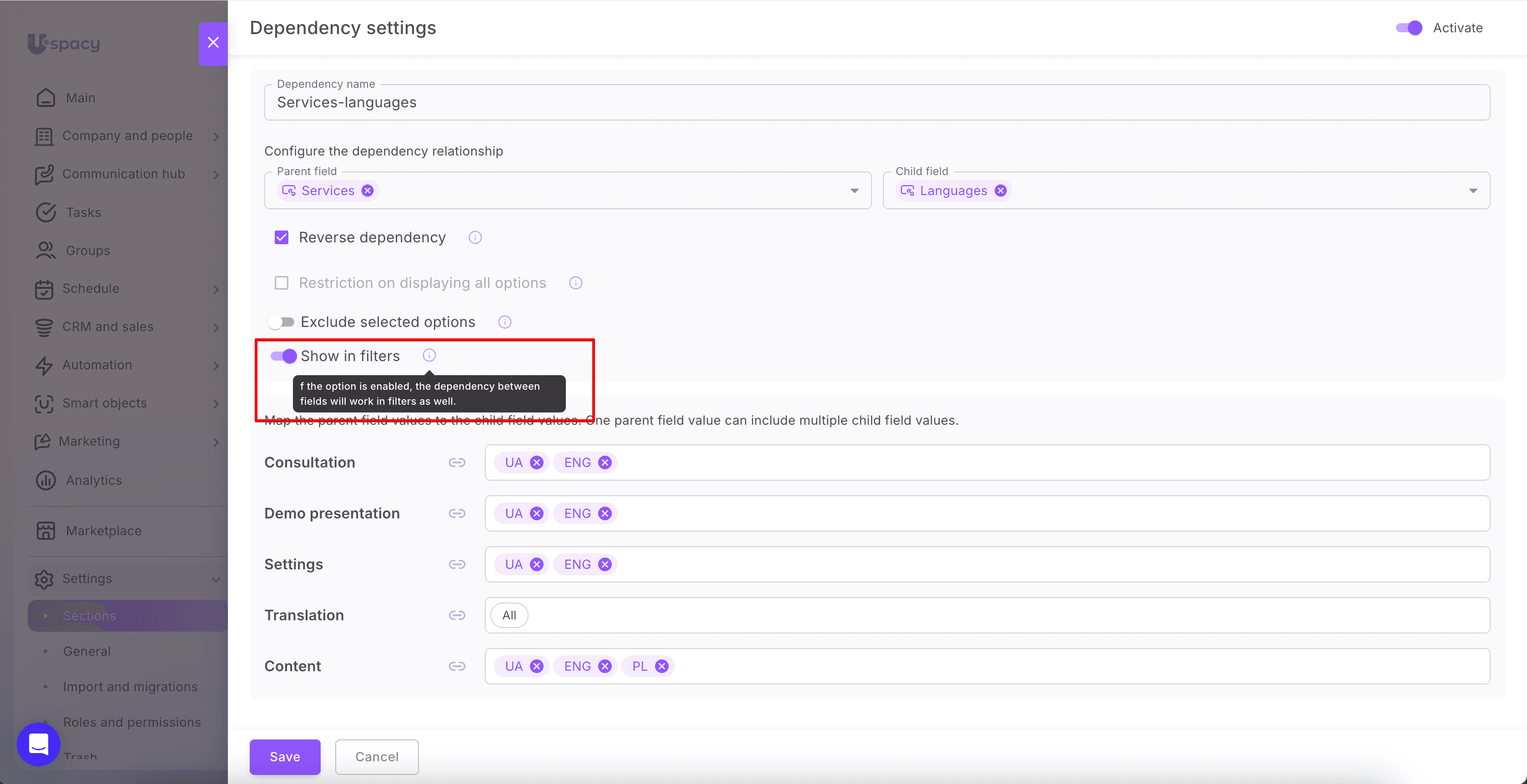This screenshot has height=784, width=1527.
Task: Uncheck the Reverse dependency checkbox
Action: [x=282, y=238]
